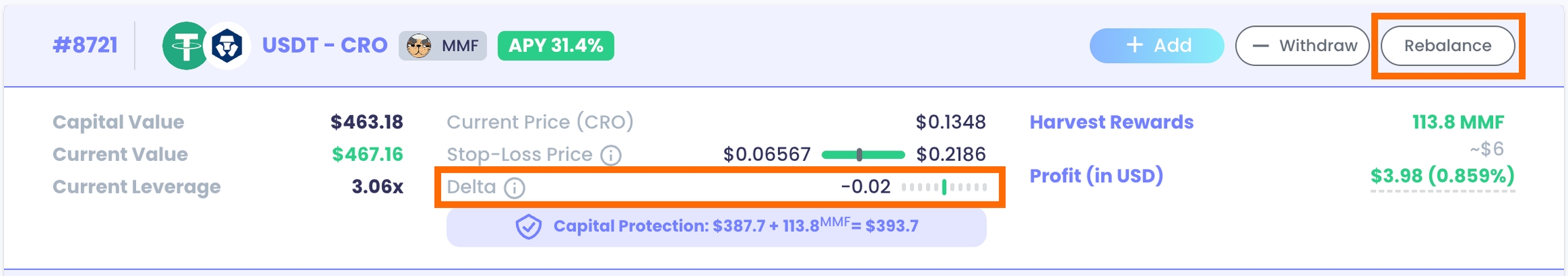Click the CRO Cronos coin icon
Screen dimensions: 1568x276
227,46
